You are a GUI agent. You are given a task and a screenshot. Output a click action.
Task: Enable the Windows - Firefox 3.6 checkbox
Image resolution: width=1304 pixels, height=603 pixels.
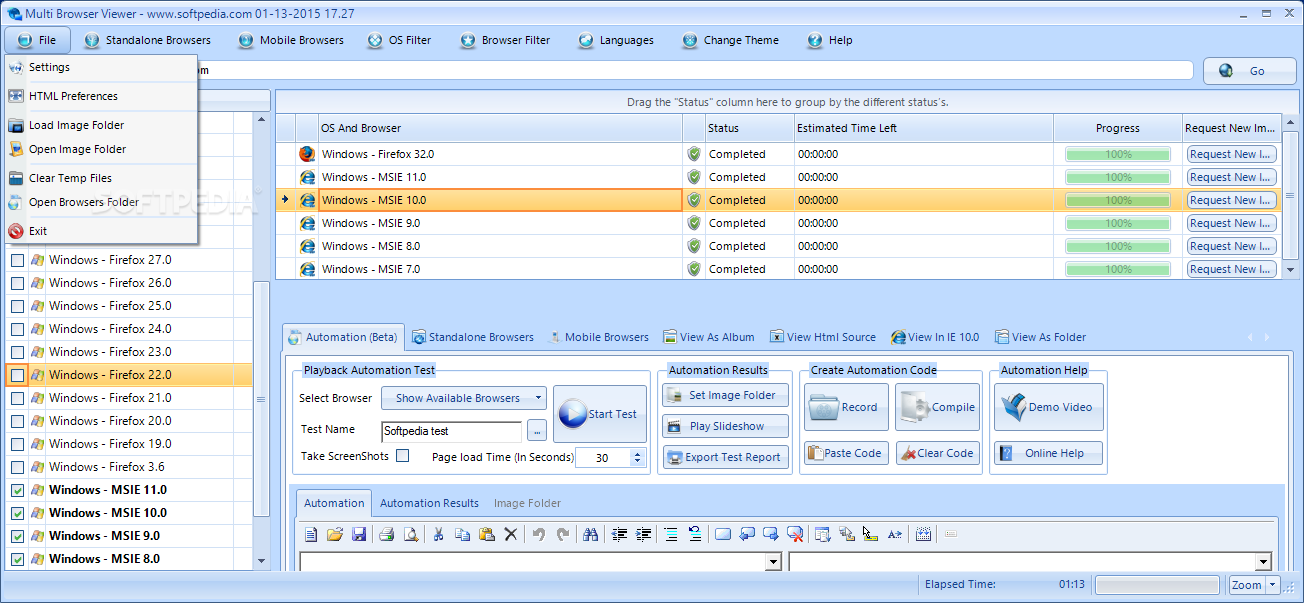(x=17, y=467)
